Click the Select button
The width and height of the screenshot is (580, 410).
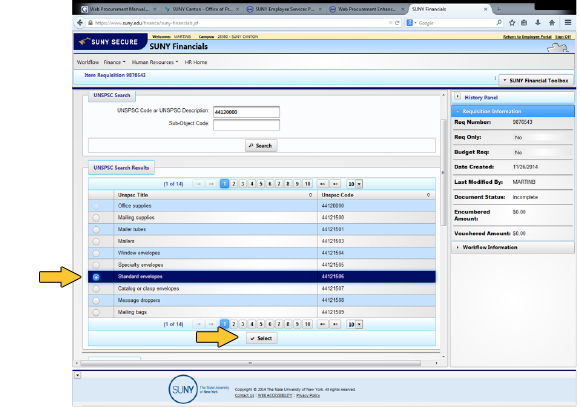pos(262,338)
